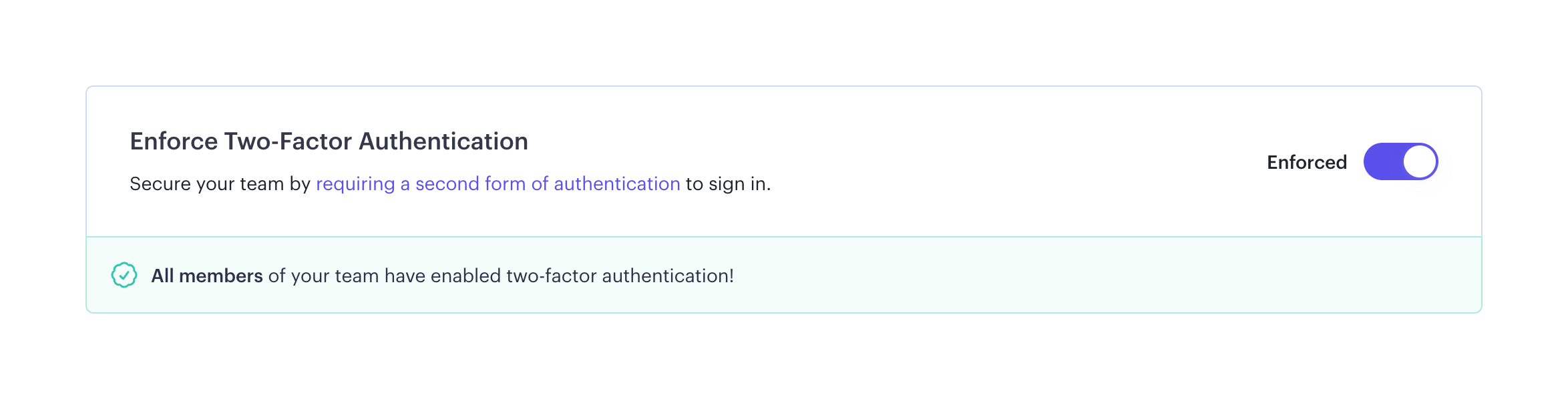The image size is (1568, 399).
Task: Toggle off the Enforced two-factor switch
Action: pyautogui.click(x=1400, y=161)
